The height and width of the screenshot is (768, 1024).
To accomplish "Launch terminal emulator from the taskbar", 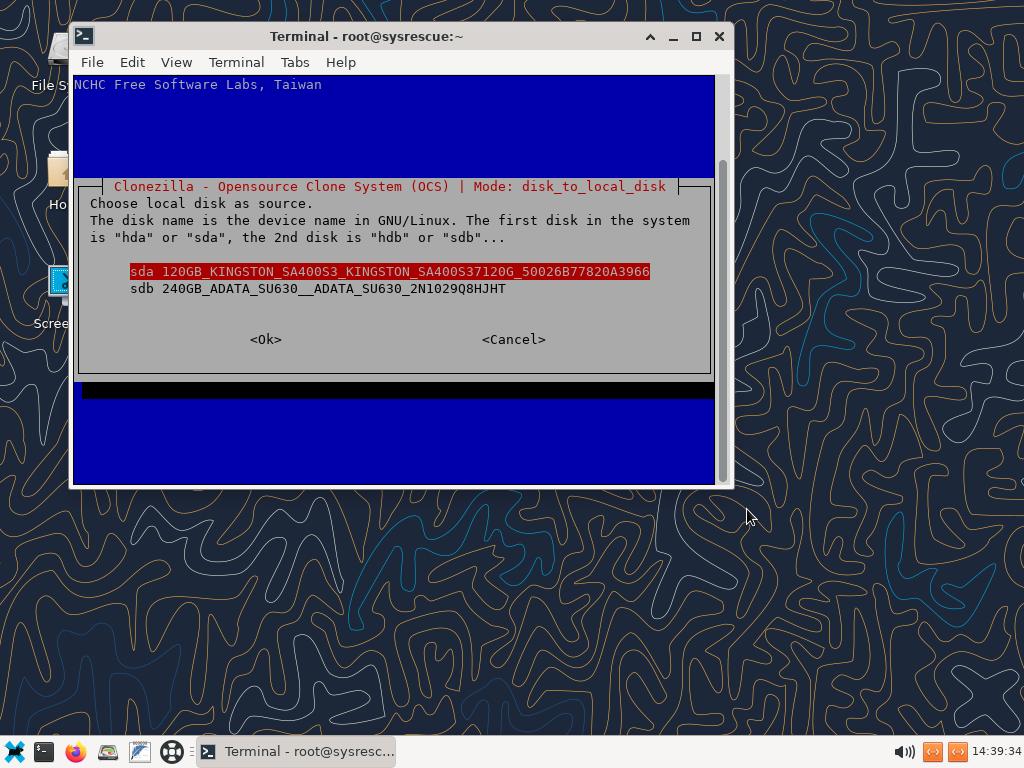I will 44,751.
